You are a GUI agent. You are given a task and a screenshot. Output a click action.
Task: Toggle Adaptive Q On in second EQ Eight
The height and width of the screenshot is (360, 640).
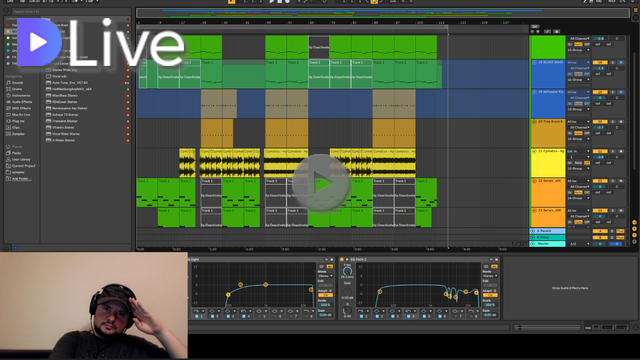[x=490, y=295]
